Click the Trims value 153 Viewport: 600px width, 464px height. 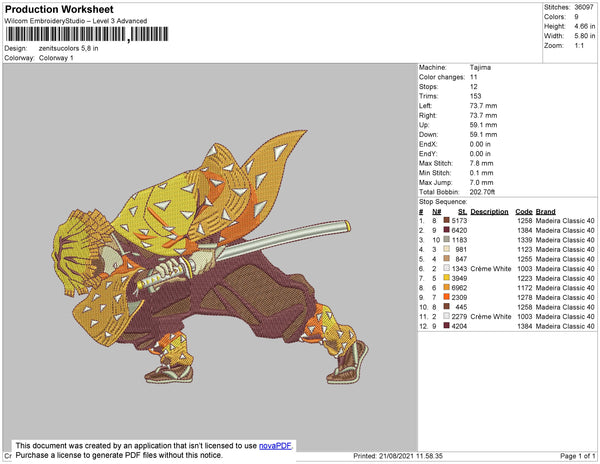476,96
